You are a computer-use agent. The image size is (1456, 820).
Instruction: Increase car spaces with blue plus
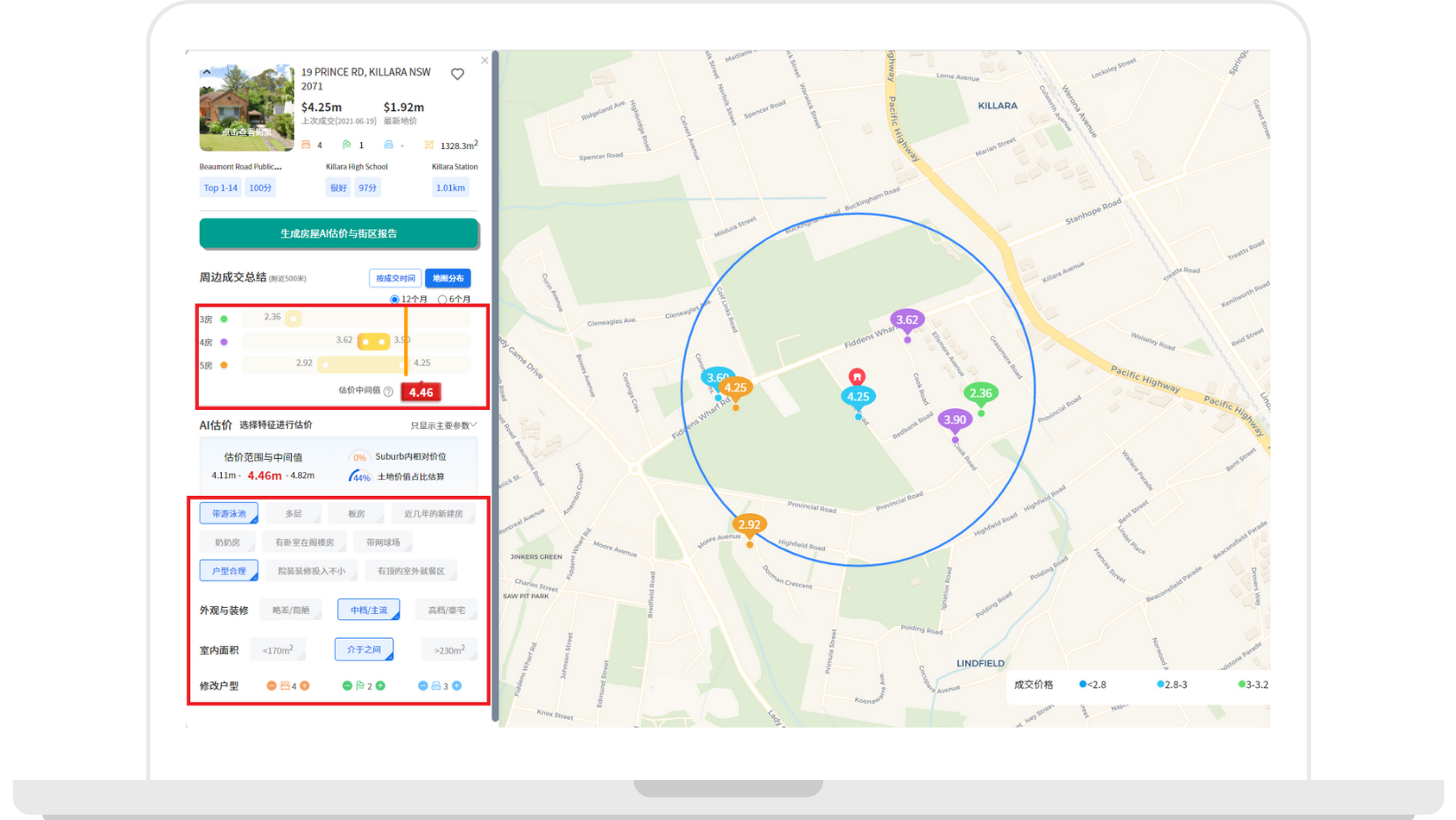coord(456,686)
